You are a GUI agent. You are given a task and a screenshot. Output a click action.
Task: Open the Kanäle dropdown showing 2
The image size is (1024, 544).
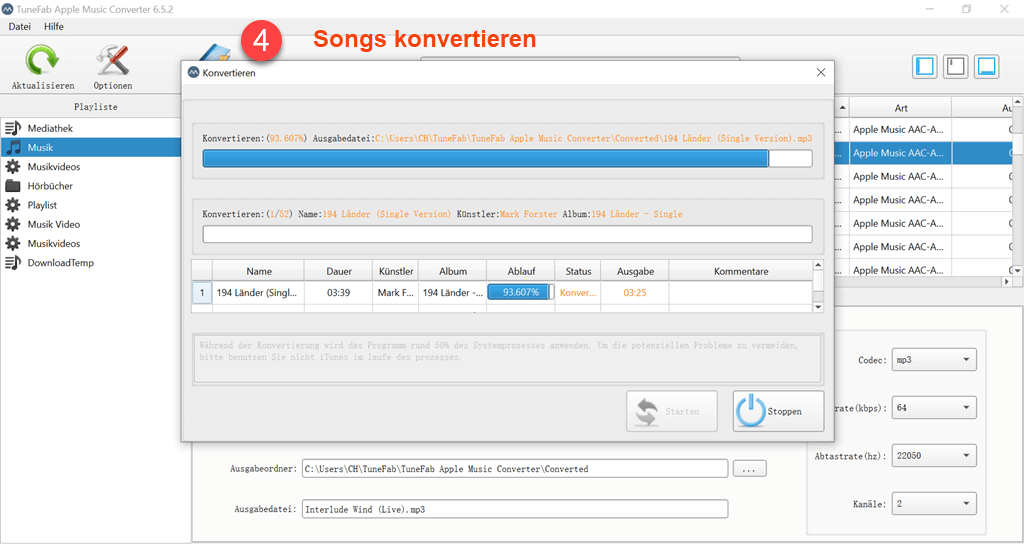(x=934, y=504)
